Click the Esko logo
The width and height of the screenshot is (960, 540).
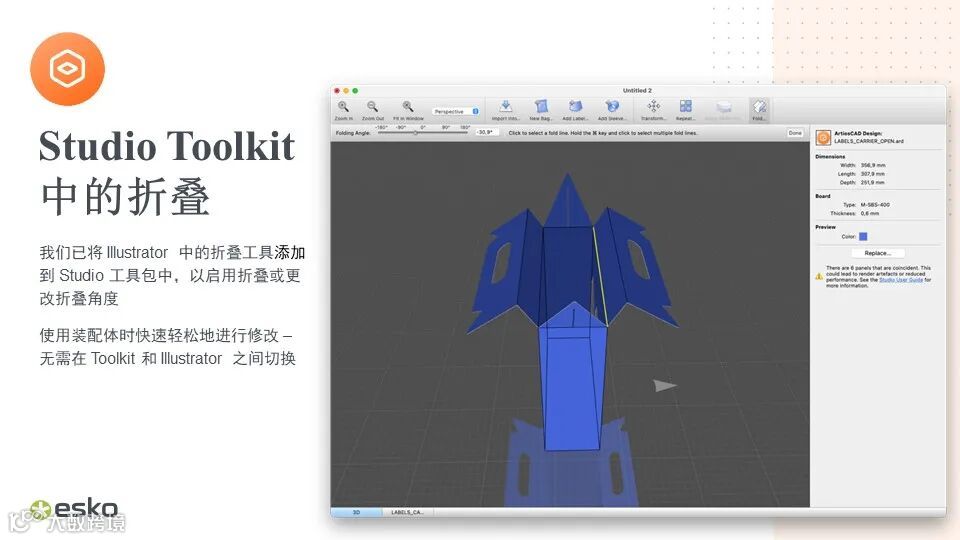pos(75,509)
